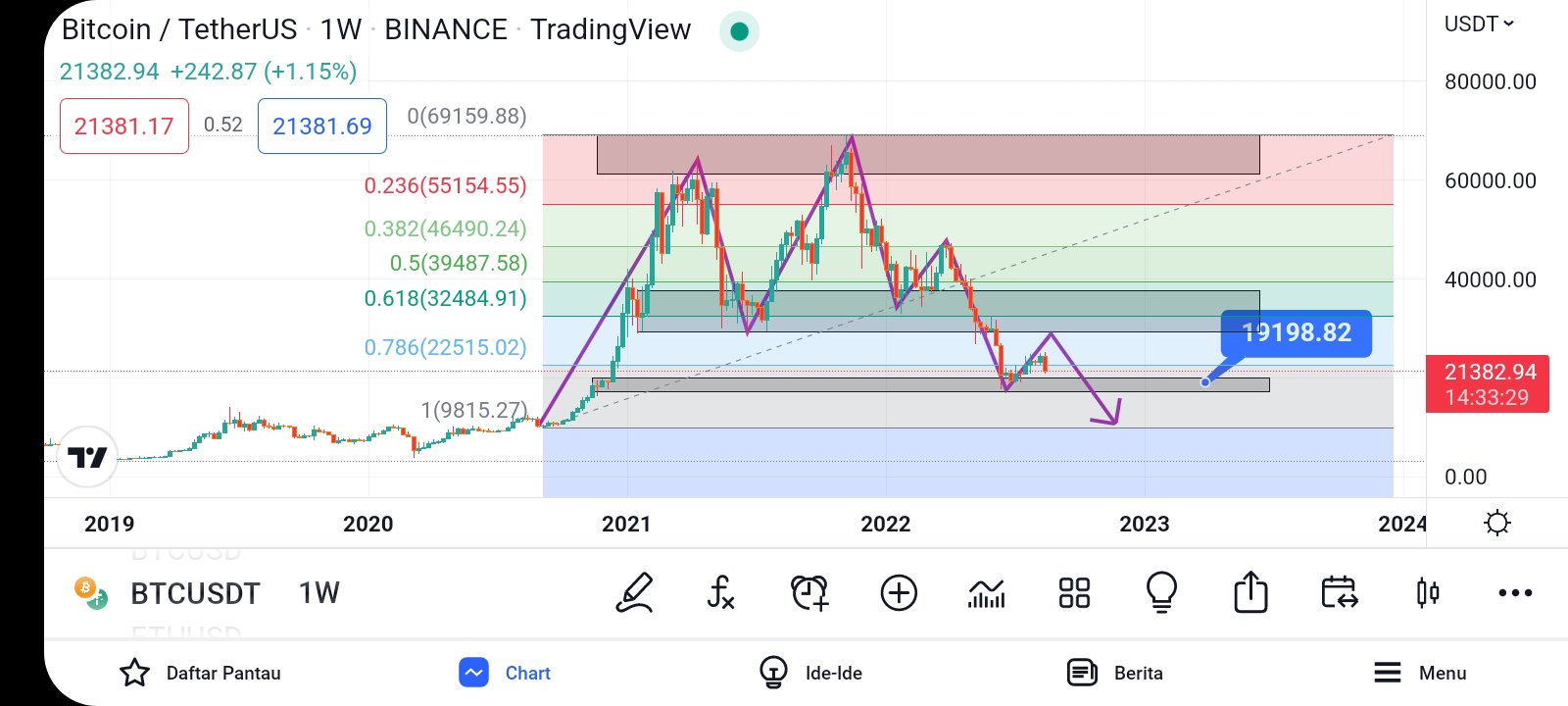Tap the red sell price 21381.17
This screenshot has height=706, width=1568.
coord(124,126)
